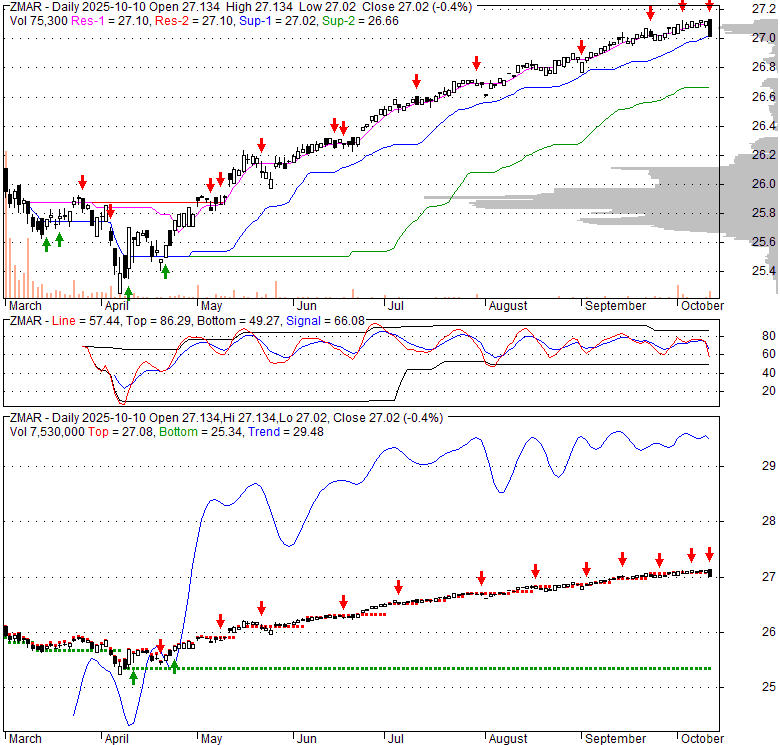Screen dimensions: 780x745
Task: Click the Line = 57.44 oscillator label
Action: 85,320
